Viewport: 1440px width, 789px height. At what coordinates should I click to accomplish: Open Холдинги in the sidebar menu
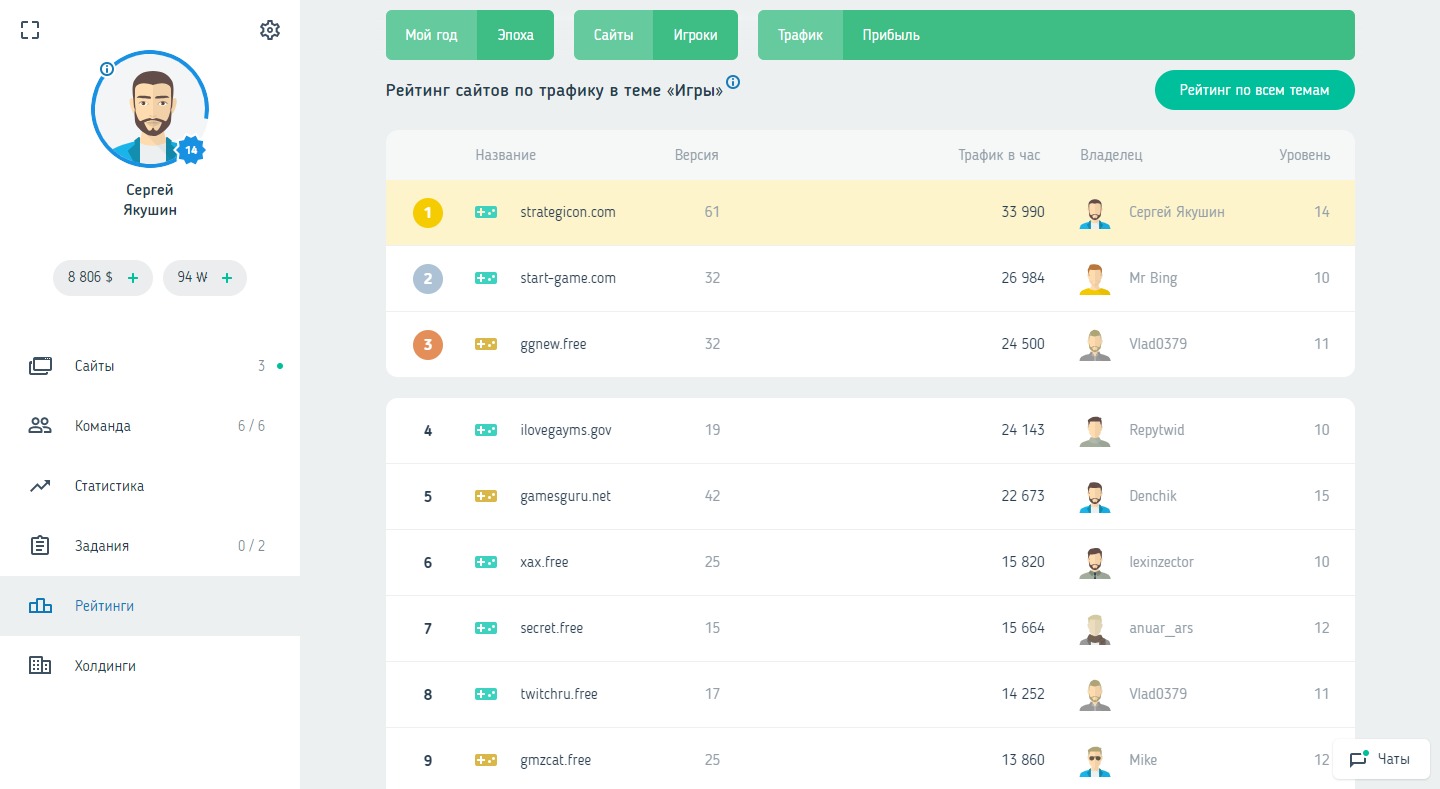point(105,666)
